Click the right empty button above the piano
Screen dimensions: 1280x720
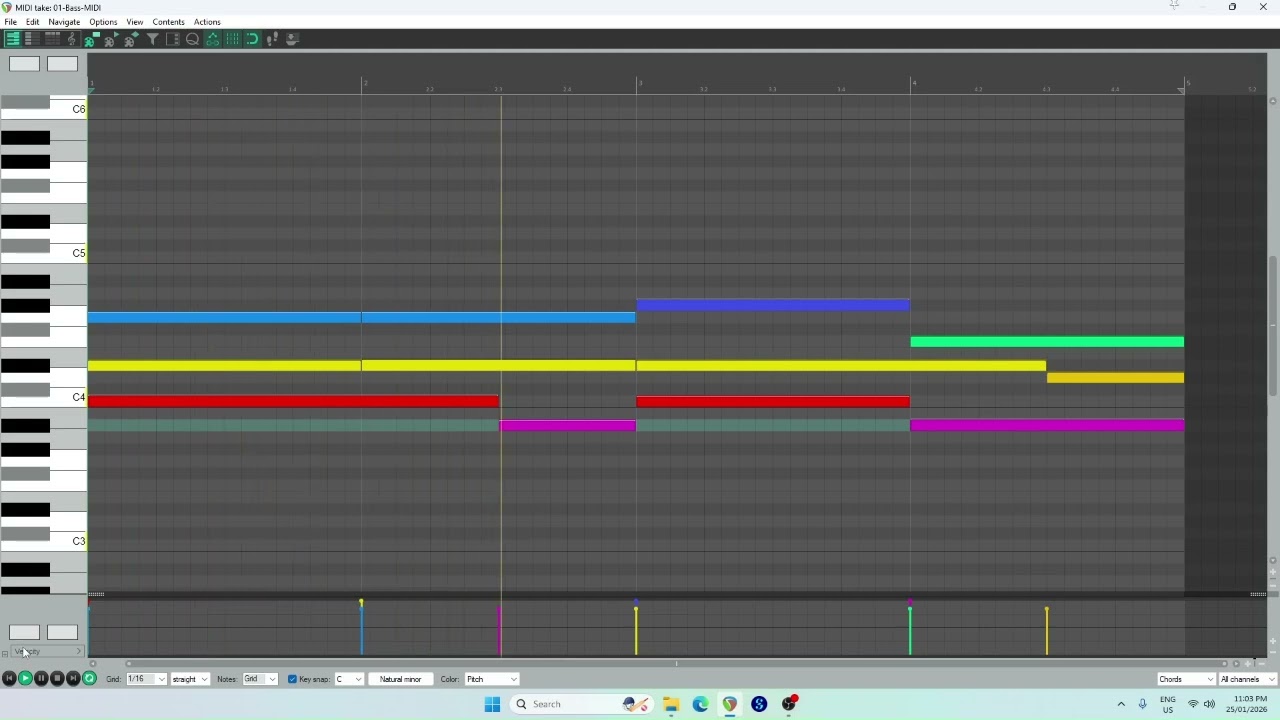(x=62, y=64)
